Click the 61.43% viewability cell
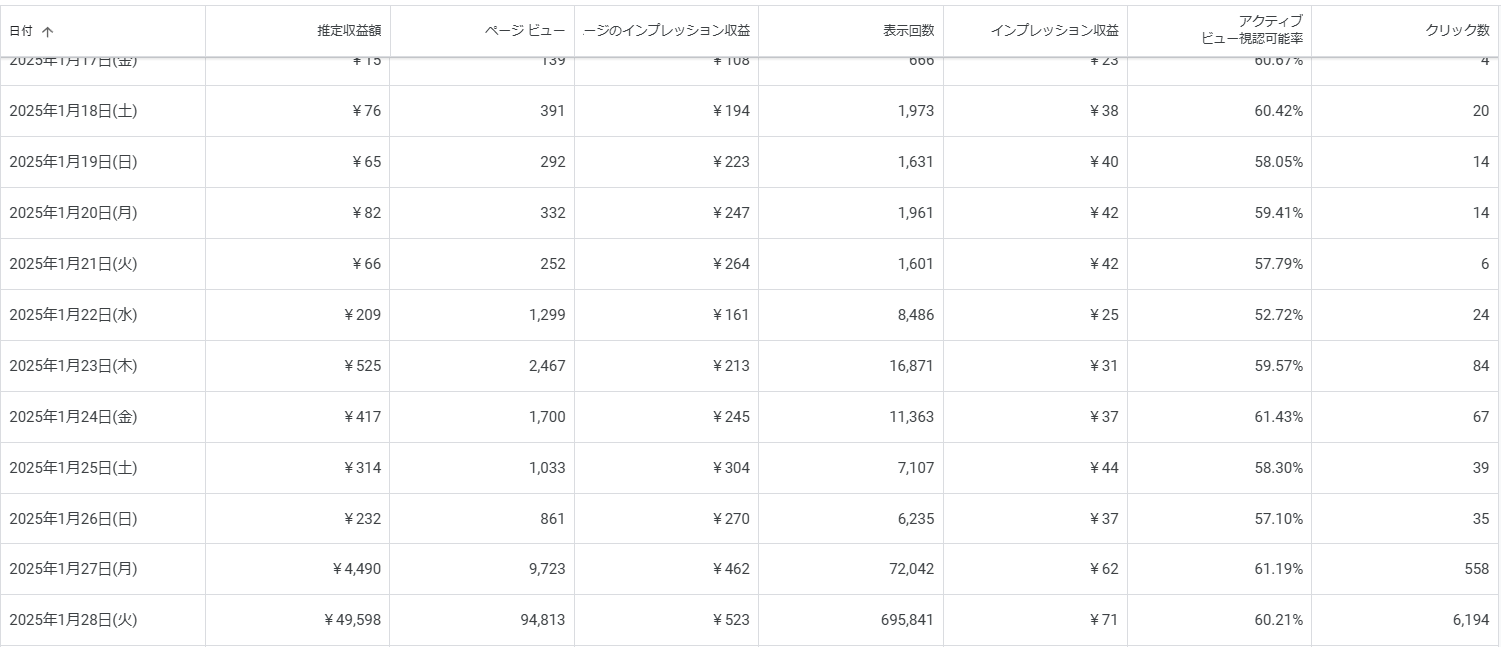The image size is (1501, 647). click(x=1279, y=417)
